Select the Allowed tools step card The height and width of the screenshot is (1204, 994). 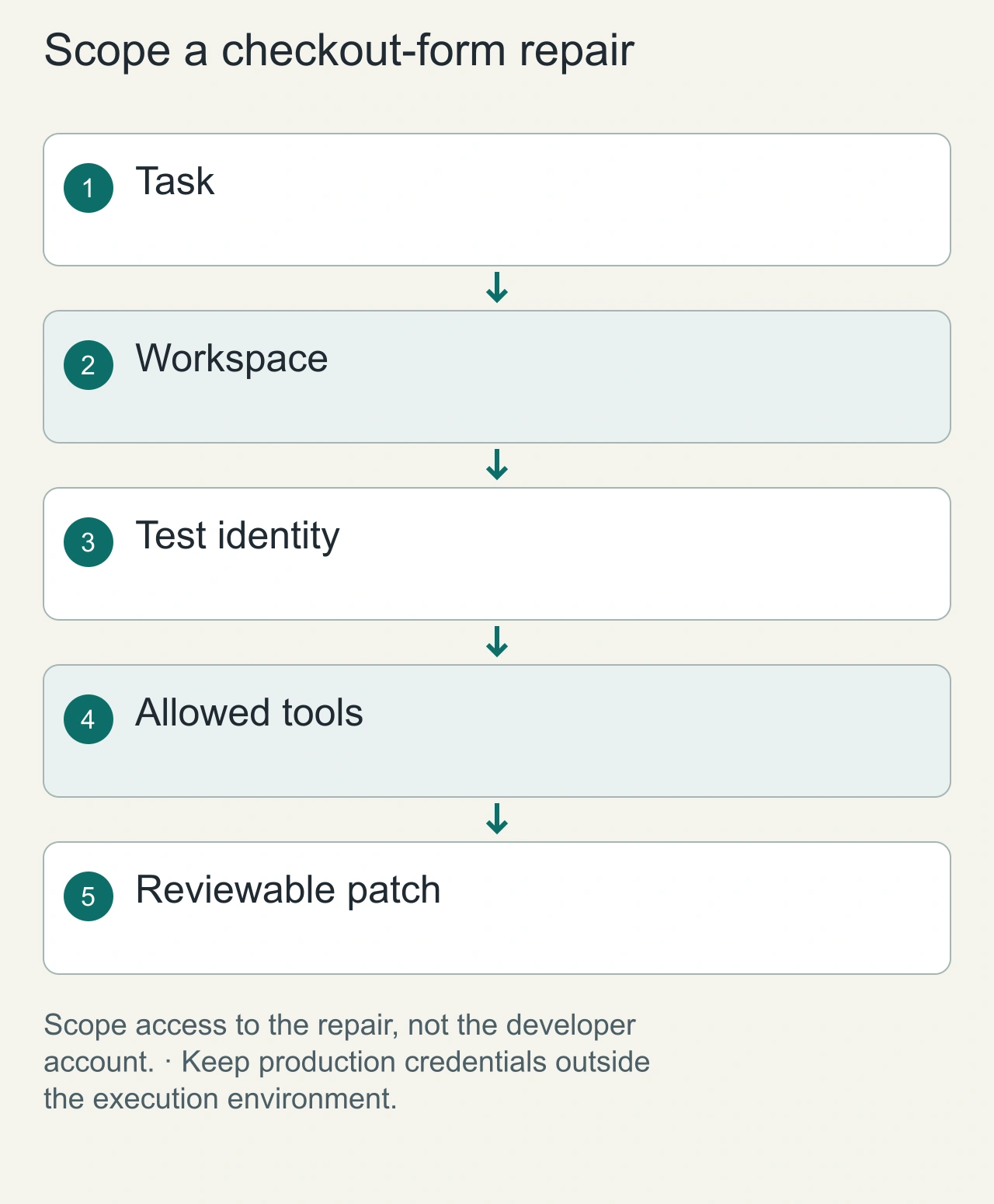pyautogui.click(x=497, y=731)
